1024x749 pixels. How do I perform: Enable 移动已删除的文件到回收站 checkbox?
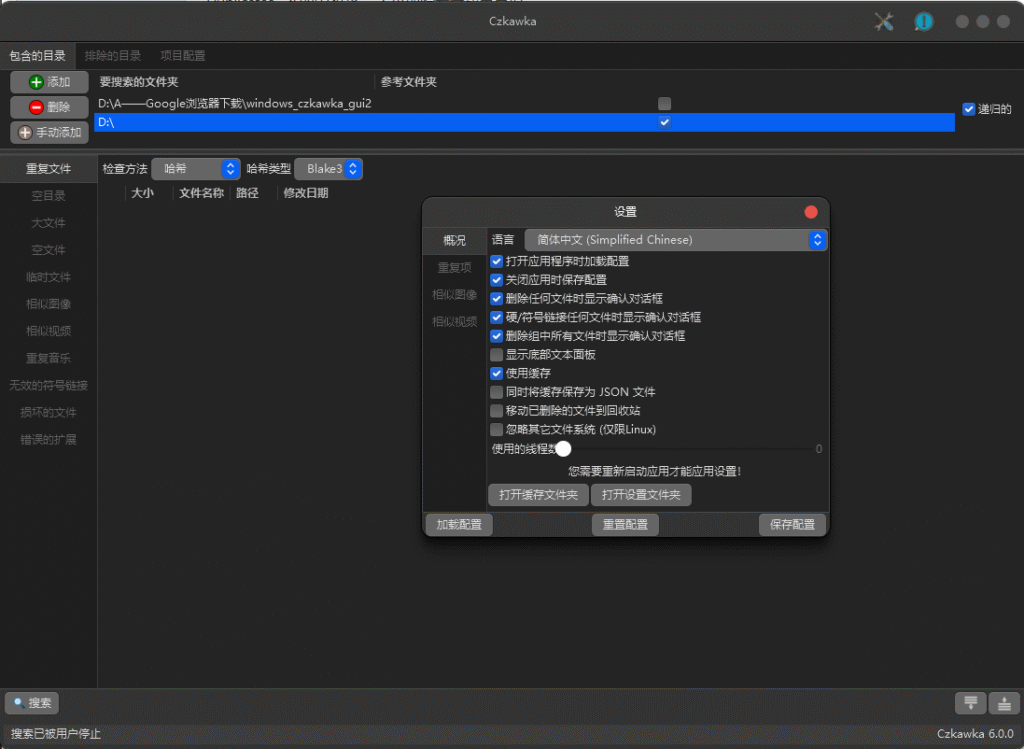[x=496, y=411]
